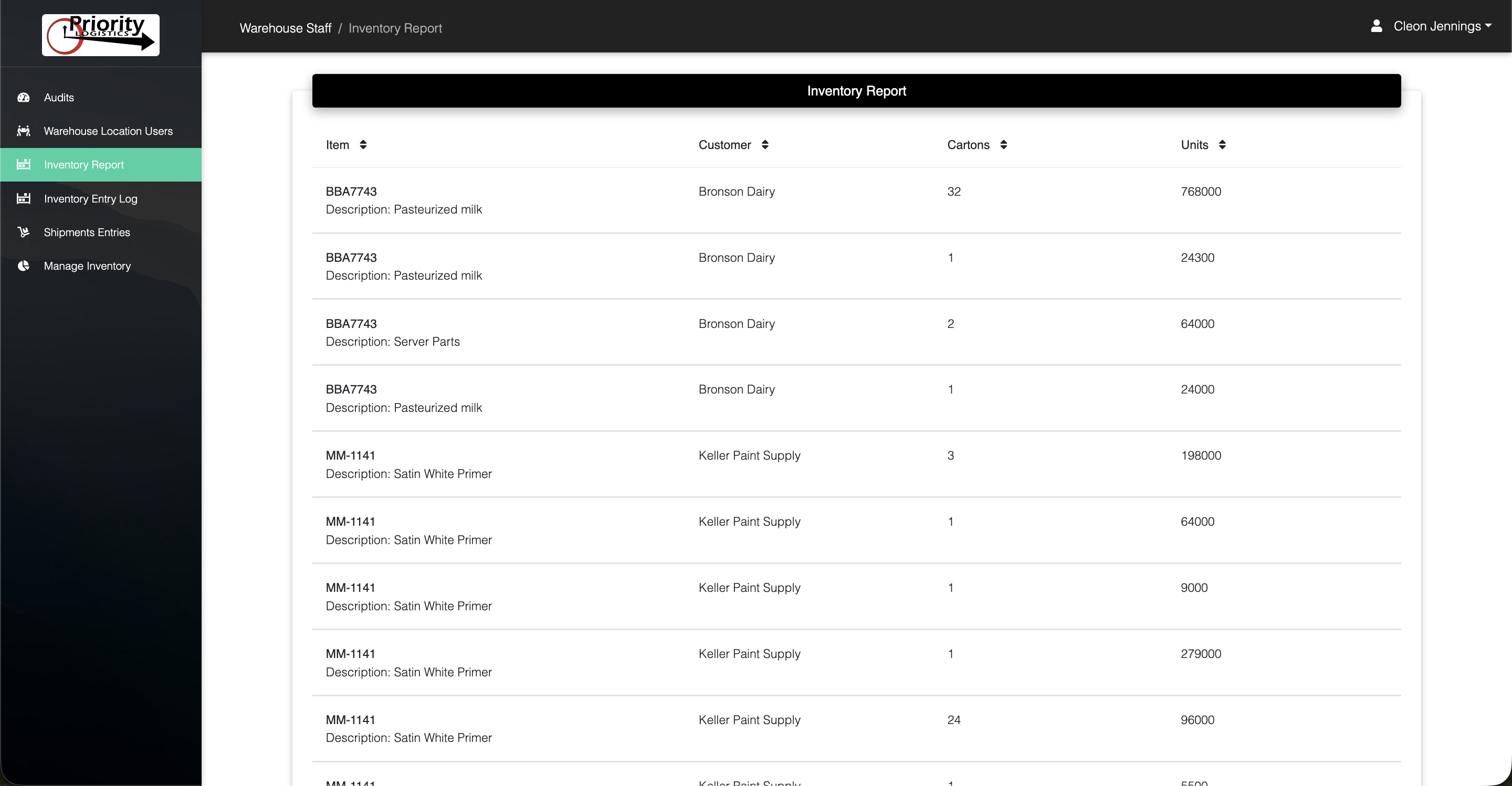Click the Shipments Entries dolly icon

(x=24, y=232)
